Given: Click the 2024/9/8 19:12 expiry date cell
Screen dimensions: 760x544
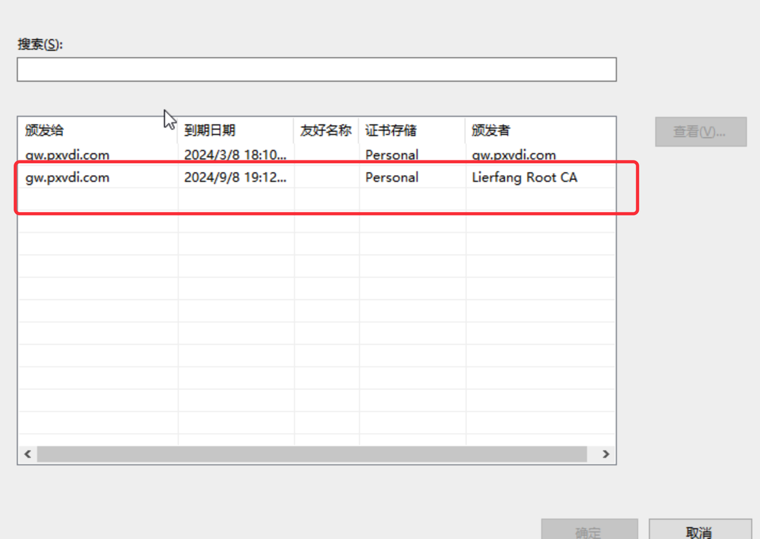Looking at the screenshot, I should click(235, 178).
